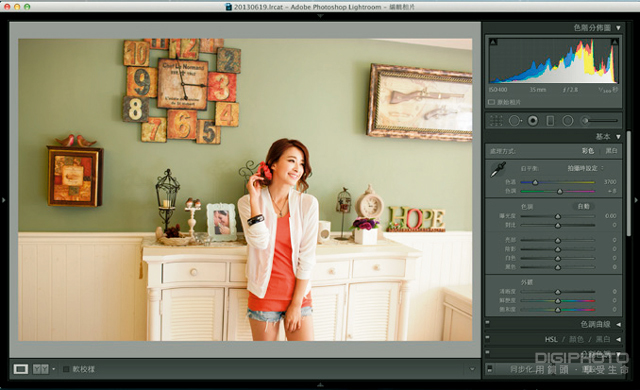Select the Crop Overlay tool
The height and width of the screenshot is (390, 640).
496,121
